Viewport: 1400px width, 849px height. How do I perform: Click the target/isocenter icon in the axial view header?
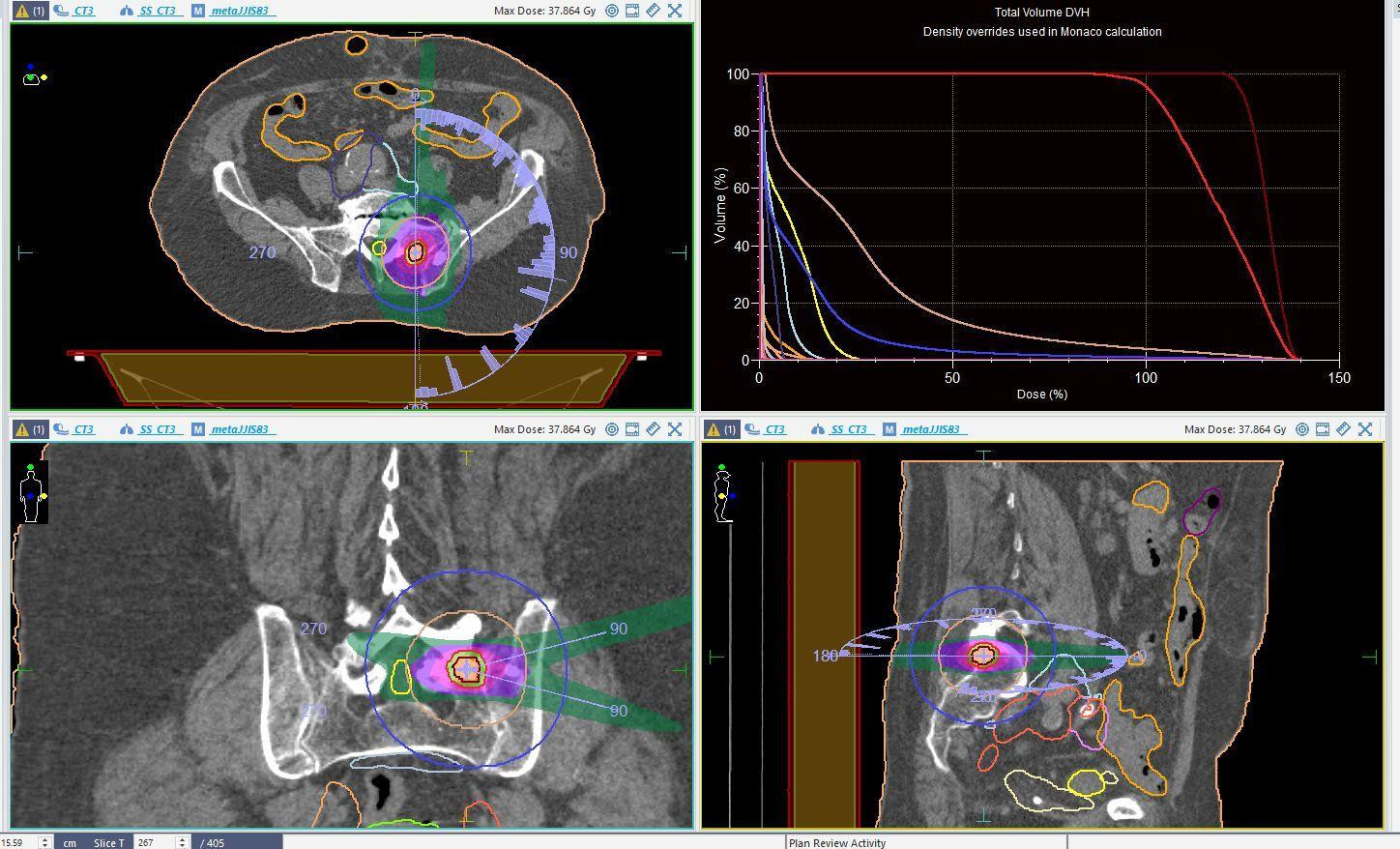pyautogui.click(x=612, y=11)
